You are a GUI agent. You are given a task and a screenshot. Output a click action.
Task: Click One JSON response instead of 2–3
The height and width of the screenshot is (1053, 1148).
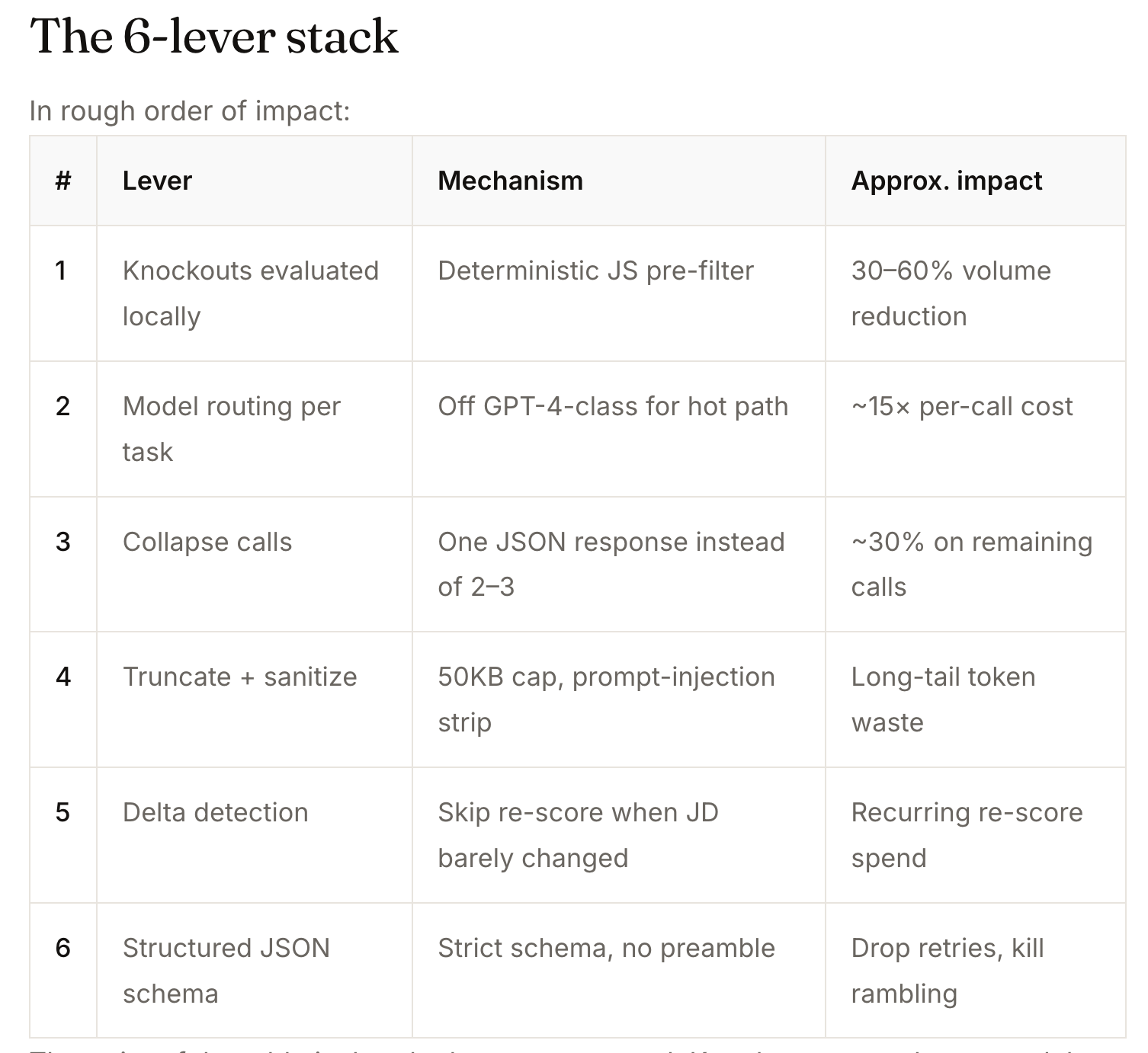pos(611,565)
